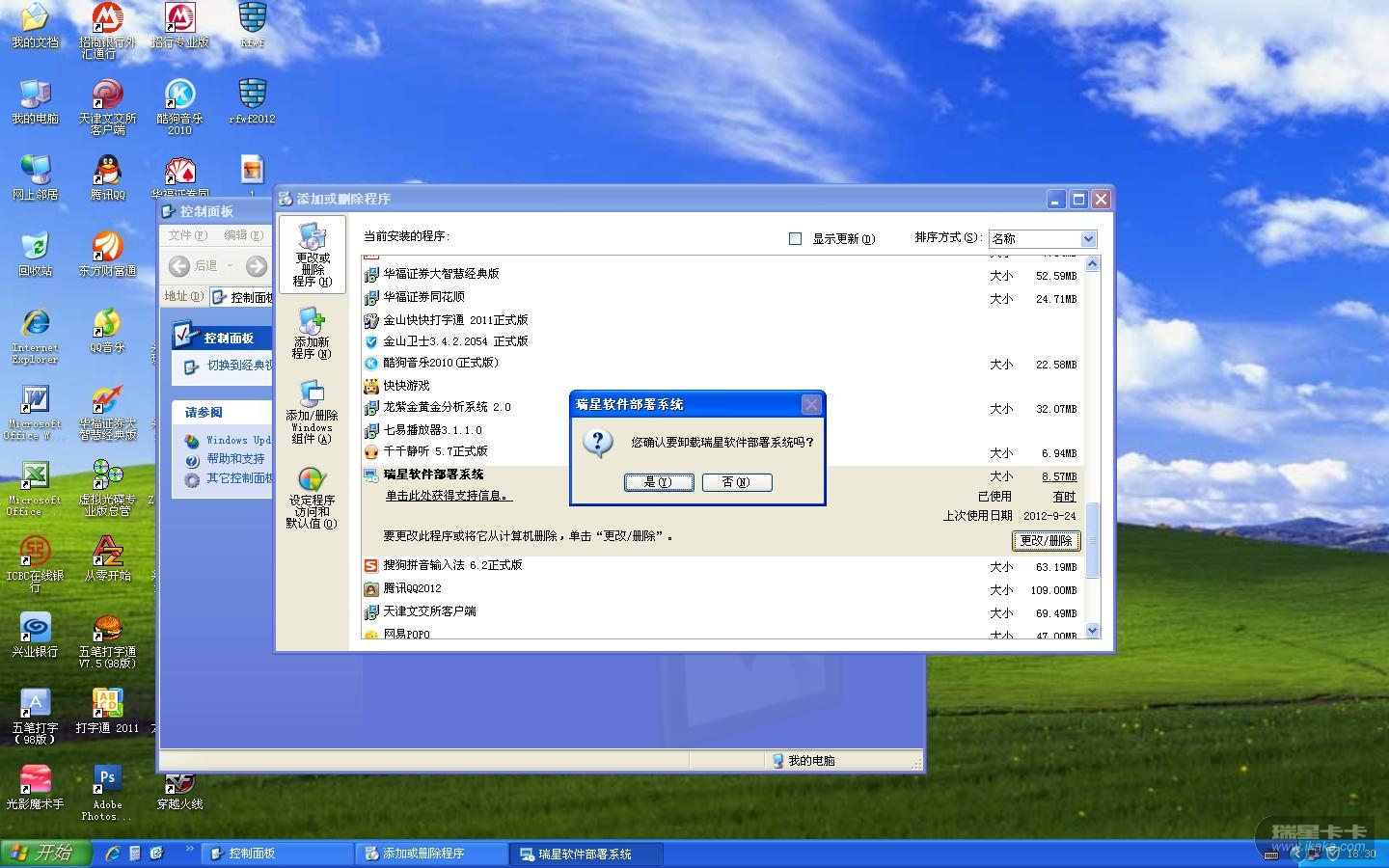Select 快快游戏 in the program list
Viewport: 1389px width, 868px height.
[722, 386]
